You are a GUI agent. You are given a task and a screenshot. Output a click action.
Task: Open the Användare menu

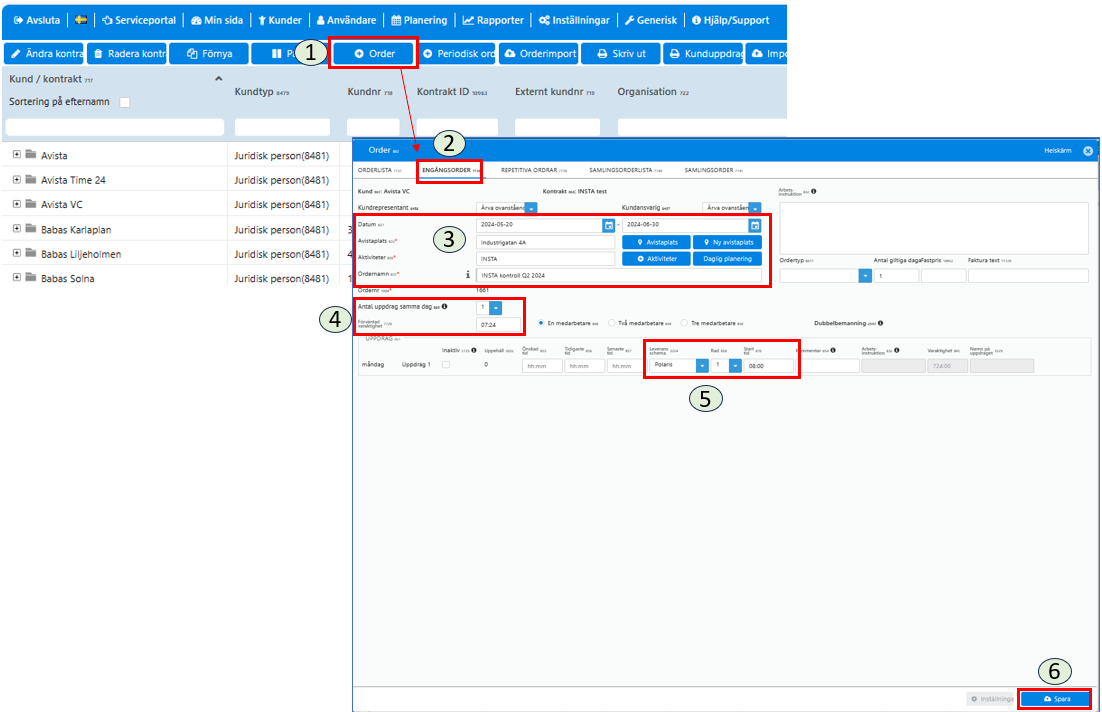click(x=346, y=20)
